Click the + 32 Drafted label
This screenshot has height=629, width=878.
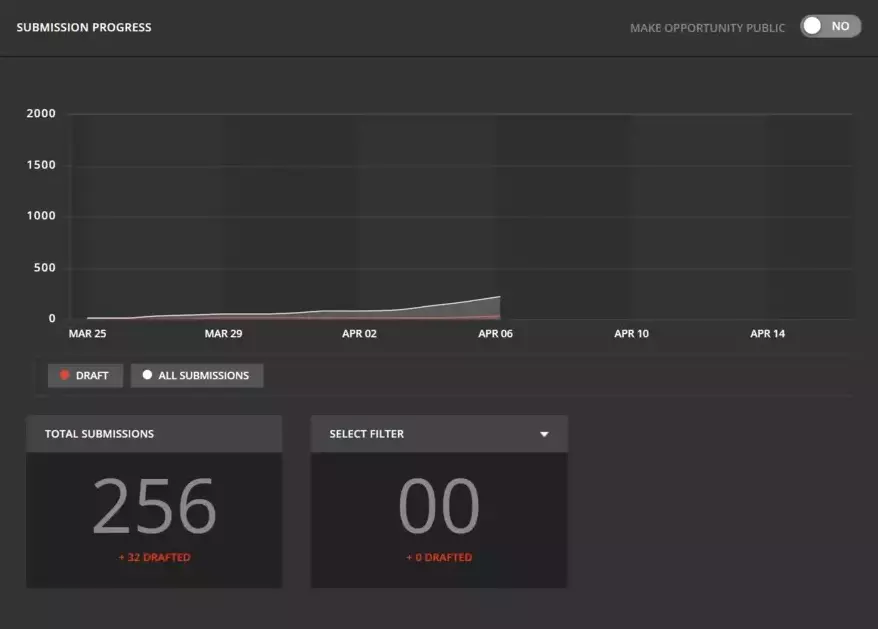pyautogui.click(x=154, y=557)
